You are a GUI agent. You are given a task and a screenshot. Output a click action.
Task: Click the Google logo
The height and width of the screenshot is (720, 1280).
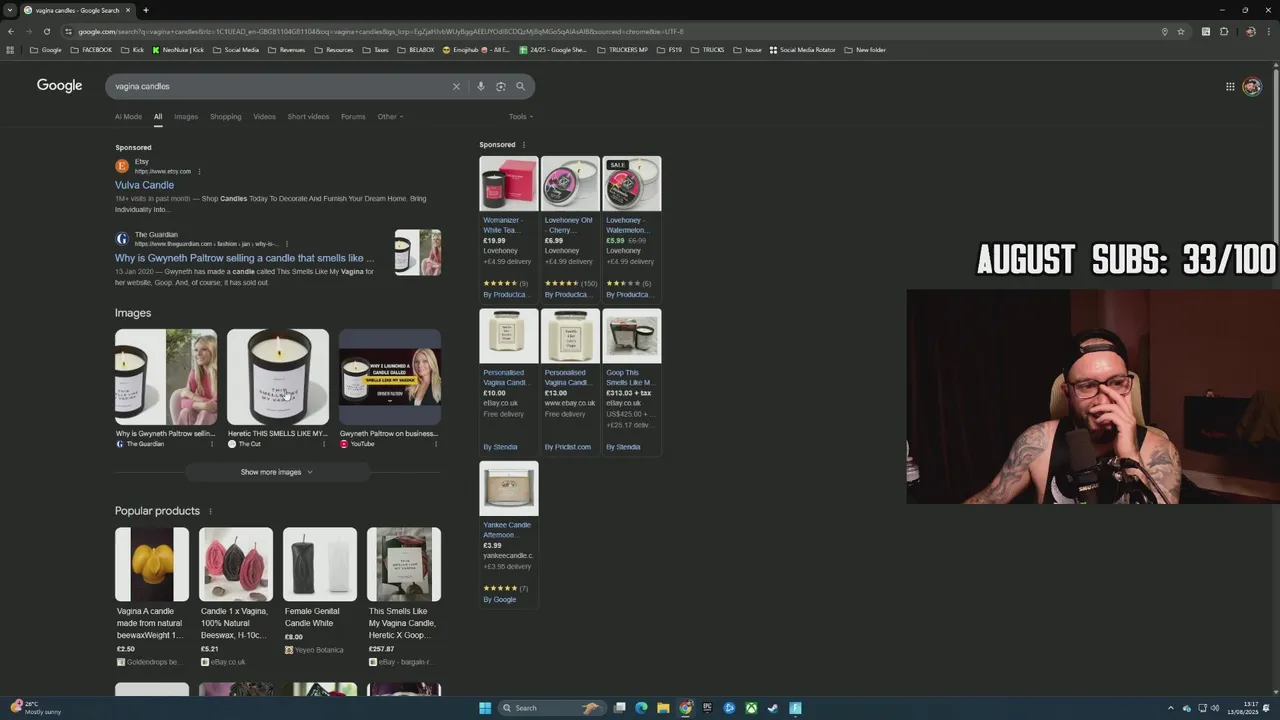coord(59,86)
